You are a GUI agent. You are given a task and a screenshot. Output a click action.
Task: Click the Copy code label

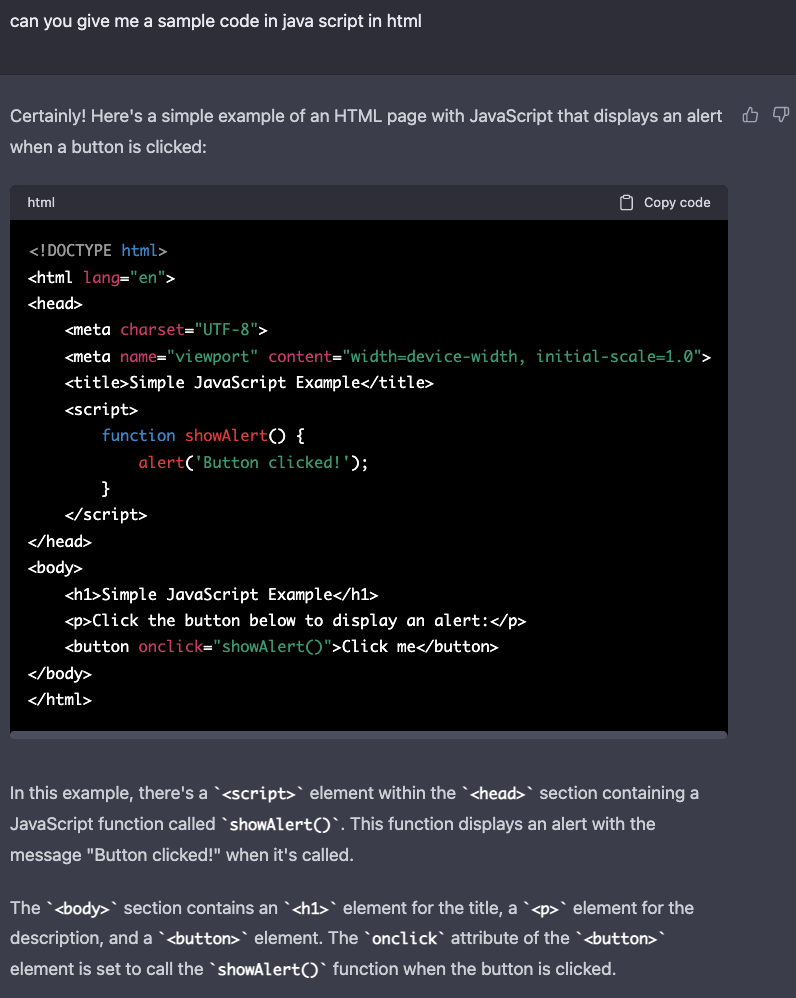[x=677, y=202]
